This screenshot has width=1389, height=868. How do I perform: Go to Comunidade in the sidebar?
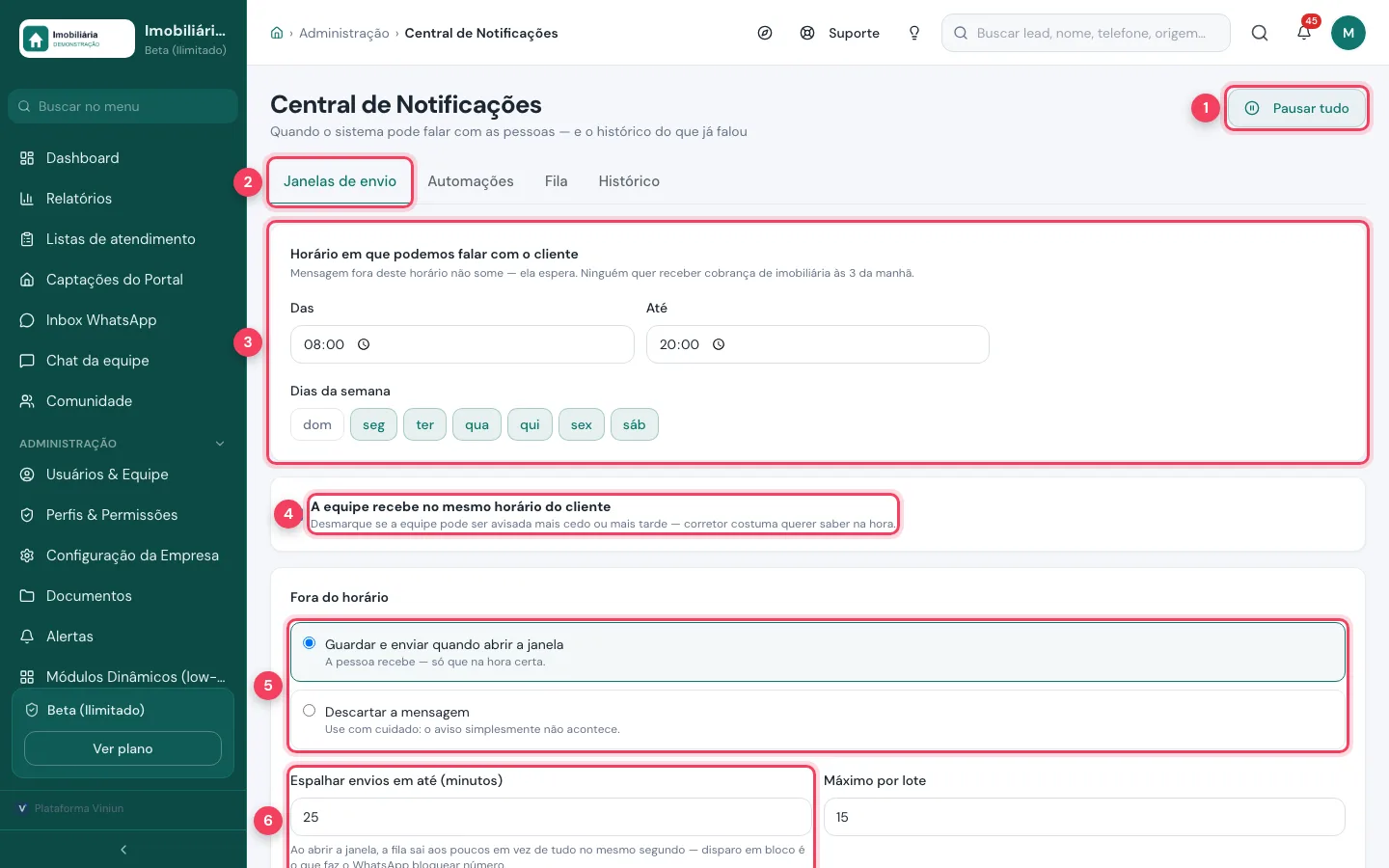[x=123, y=401]
